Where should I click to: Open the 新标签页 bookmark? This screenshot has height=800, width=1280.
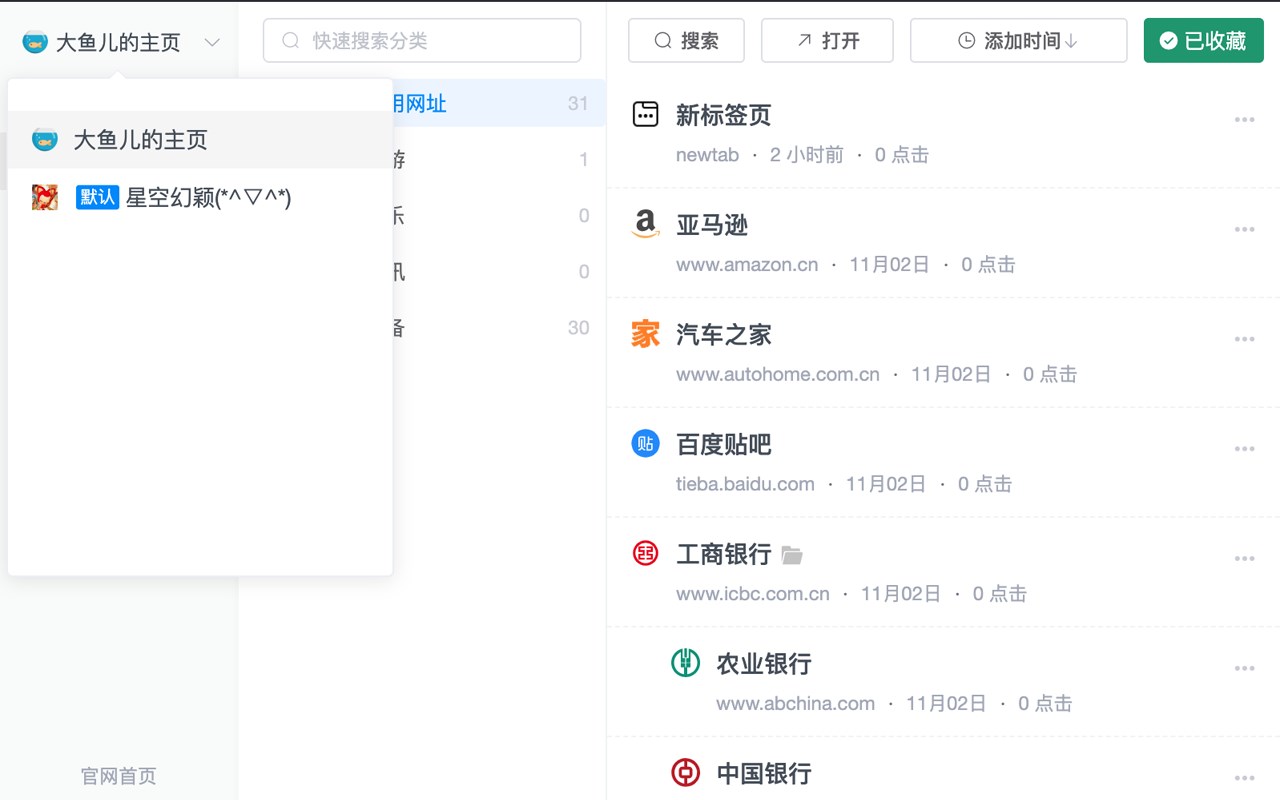pos(724,115)
